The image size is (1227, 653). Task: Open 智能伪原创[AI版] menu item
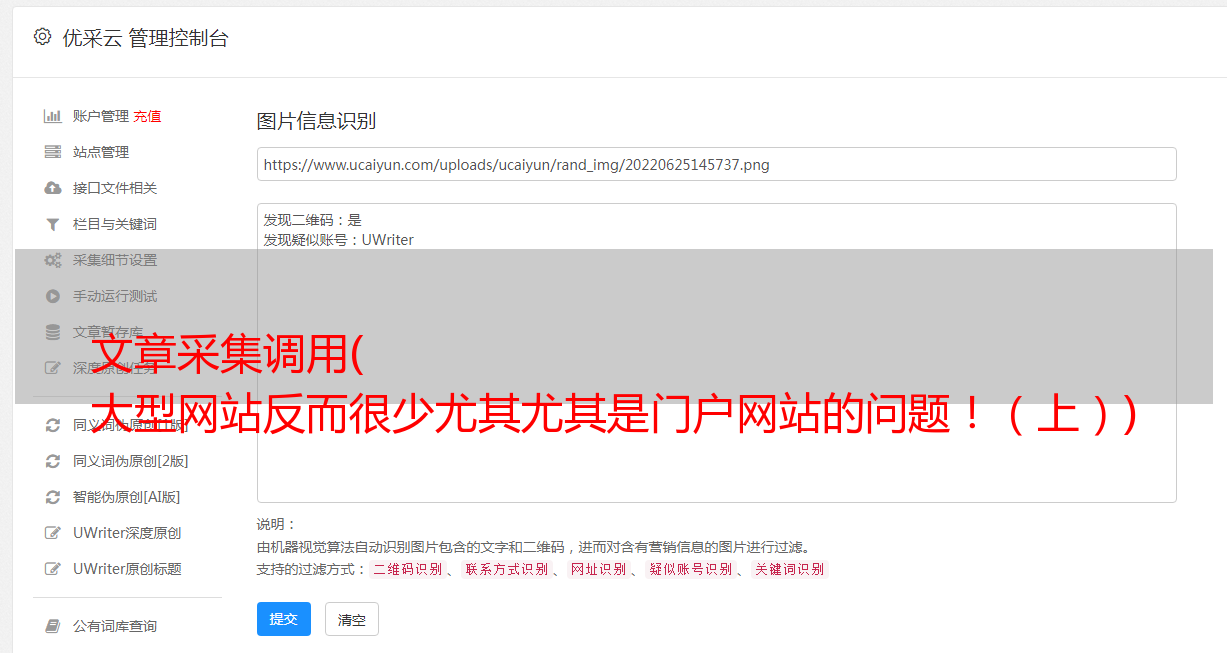(127, 497)
